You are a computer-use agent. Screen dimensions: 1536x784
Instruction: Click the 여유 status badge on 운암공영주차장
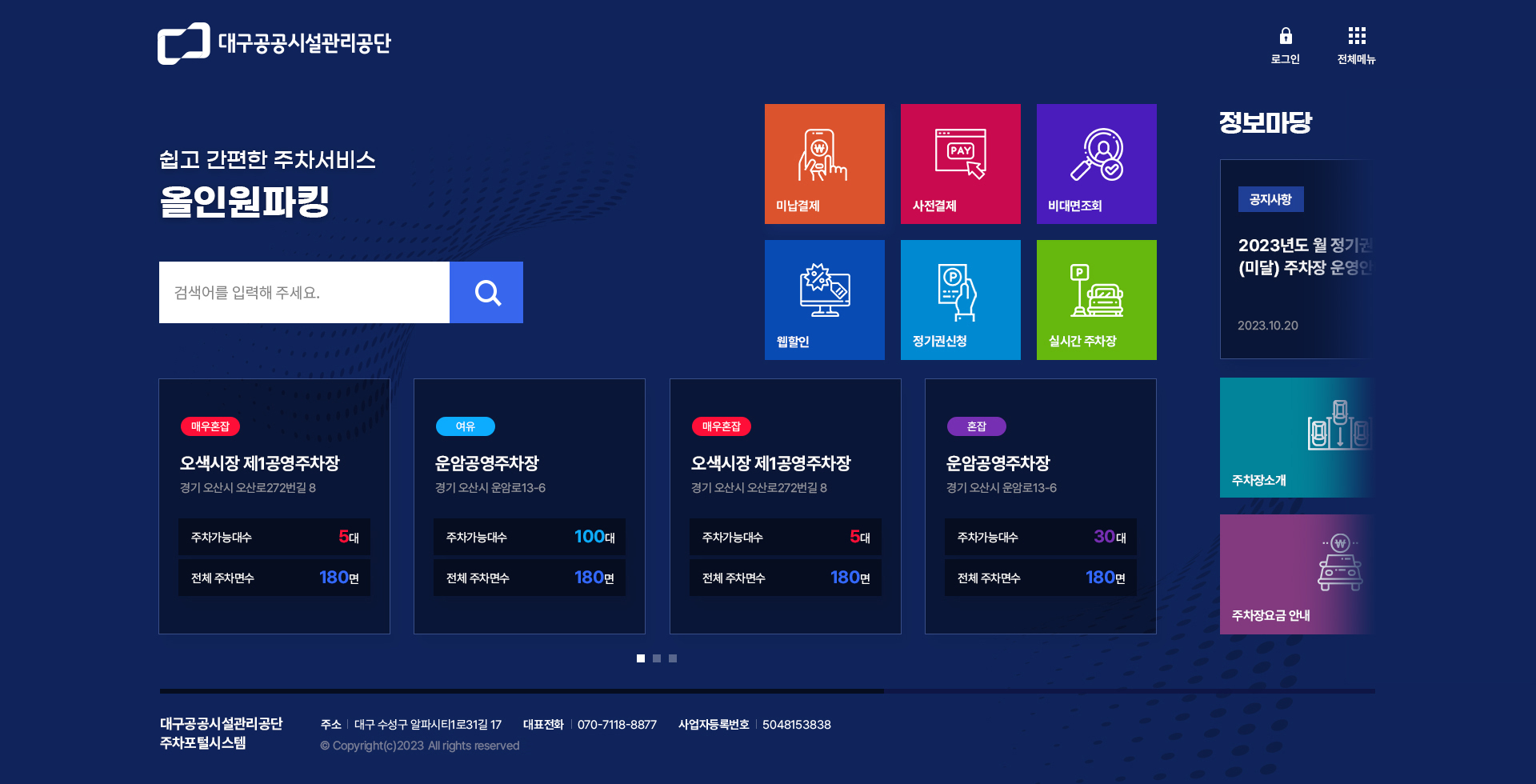click(465, 426)
